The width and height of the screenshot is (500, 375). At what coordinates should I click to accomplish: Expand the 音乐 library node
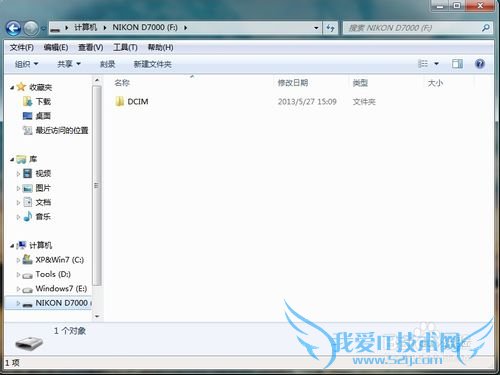click(x=18, y=217)
